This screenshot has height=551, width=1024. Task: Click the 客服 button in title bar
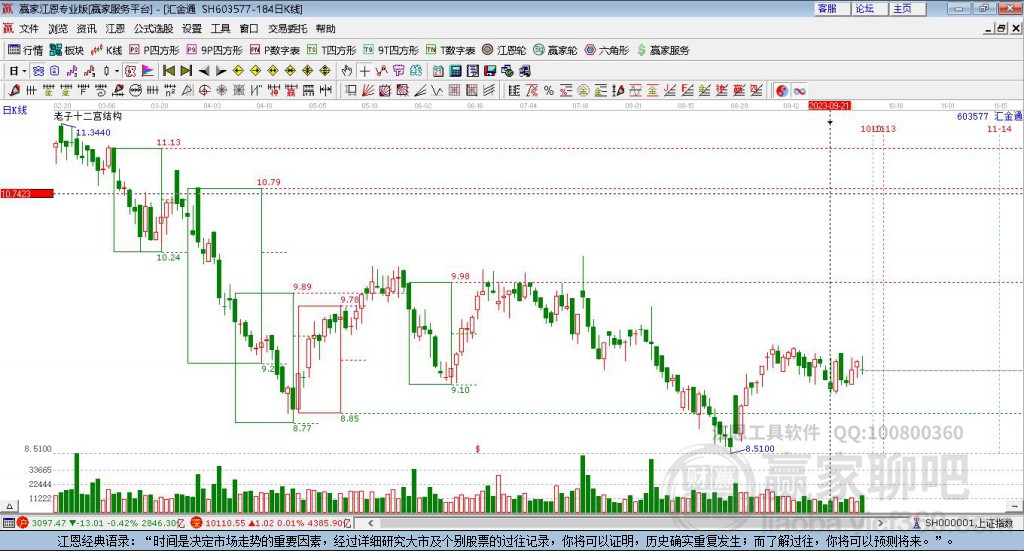click(x=831, y=8)
